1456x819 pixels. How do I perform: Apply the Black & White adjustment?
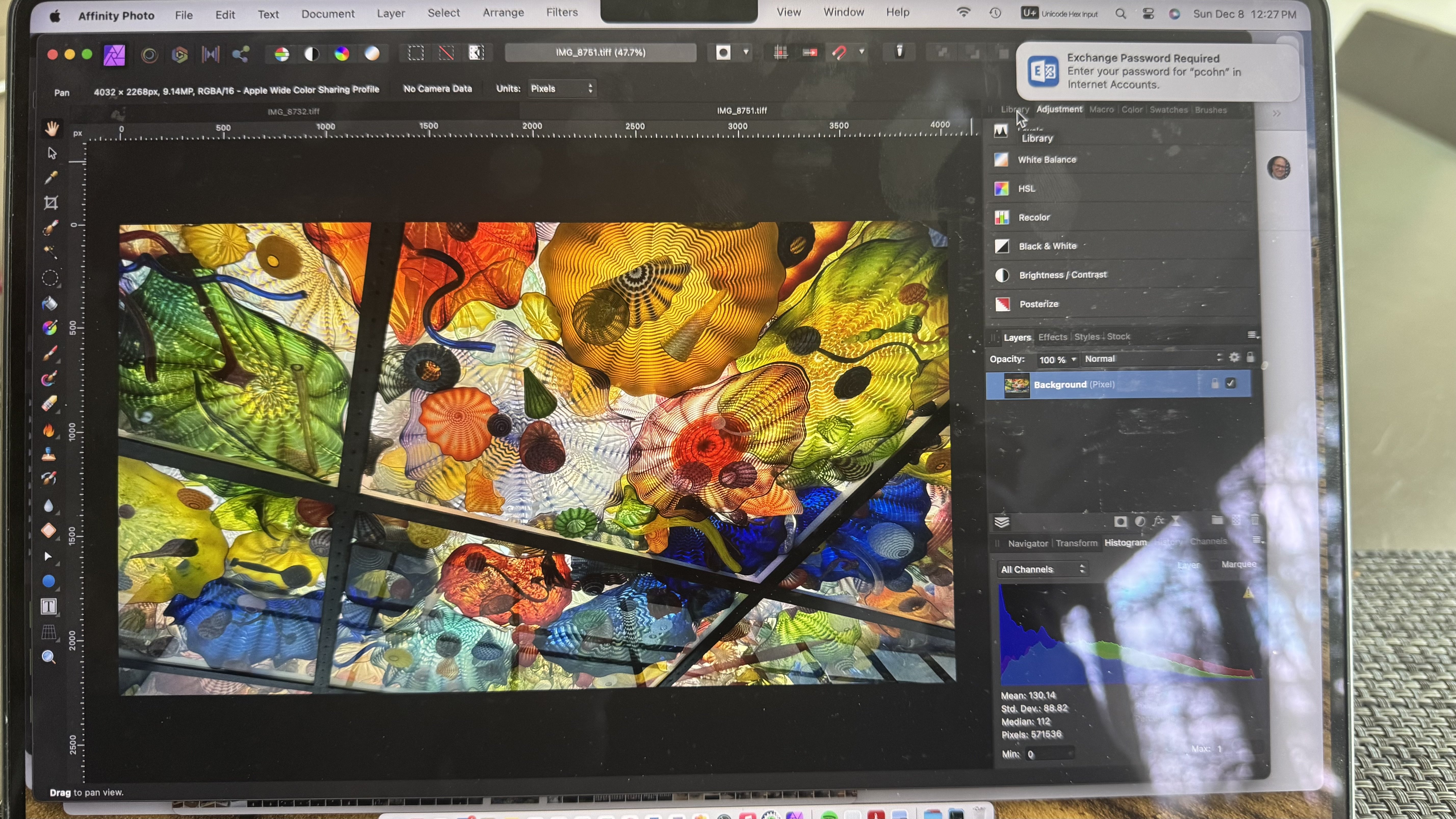pos(1047,246)
